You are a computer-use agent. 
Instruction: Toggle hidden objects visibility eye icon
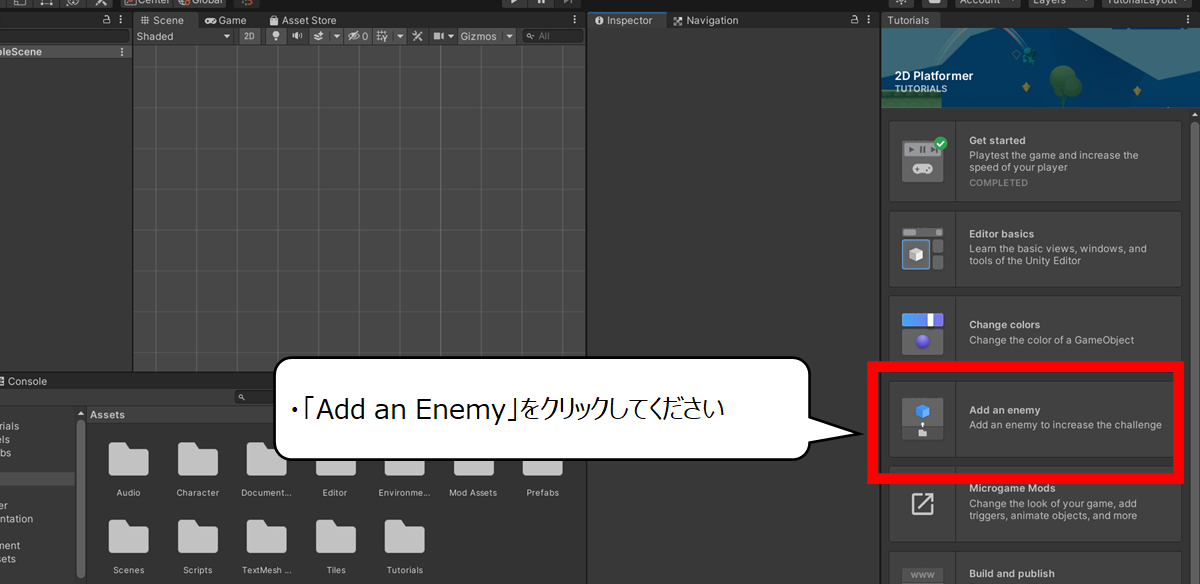coord(357,36)
